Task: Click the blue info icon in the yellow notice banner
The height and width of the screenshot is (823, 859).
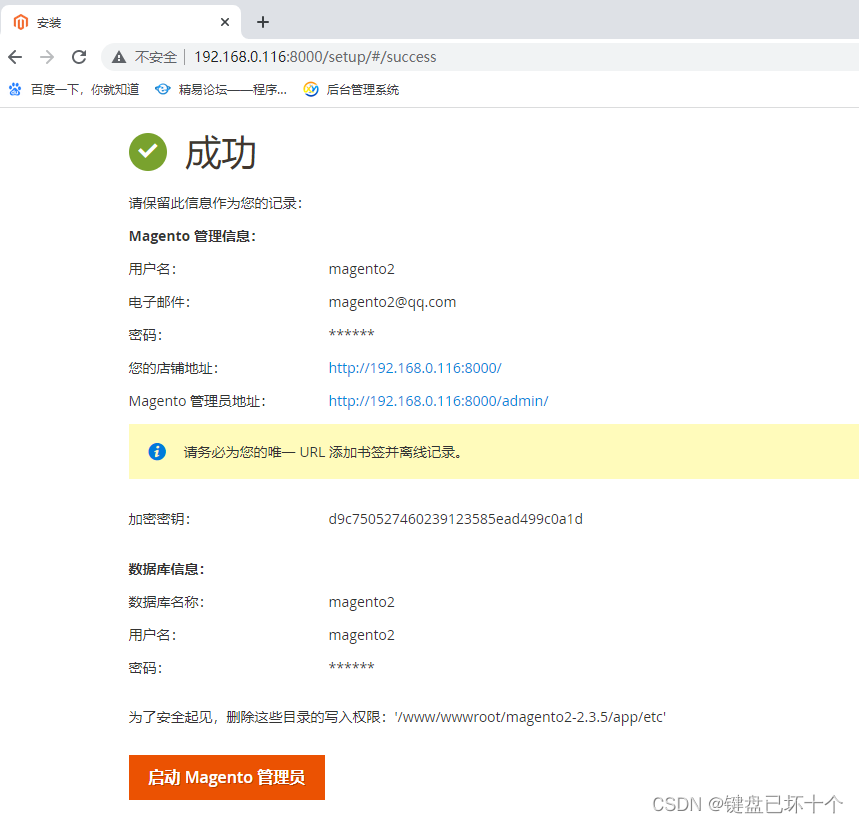Action: click(x=156, y=451)
